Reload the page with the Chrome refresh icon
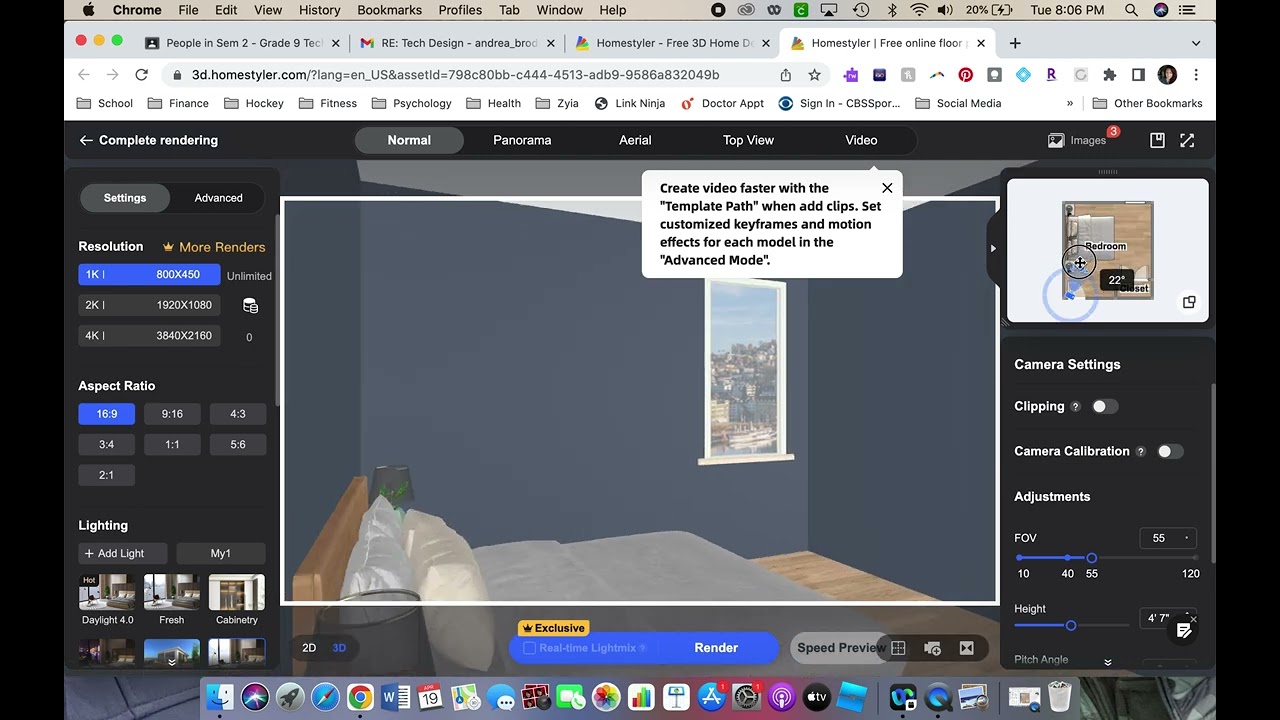 tap(142, 75)
